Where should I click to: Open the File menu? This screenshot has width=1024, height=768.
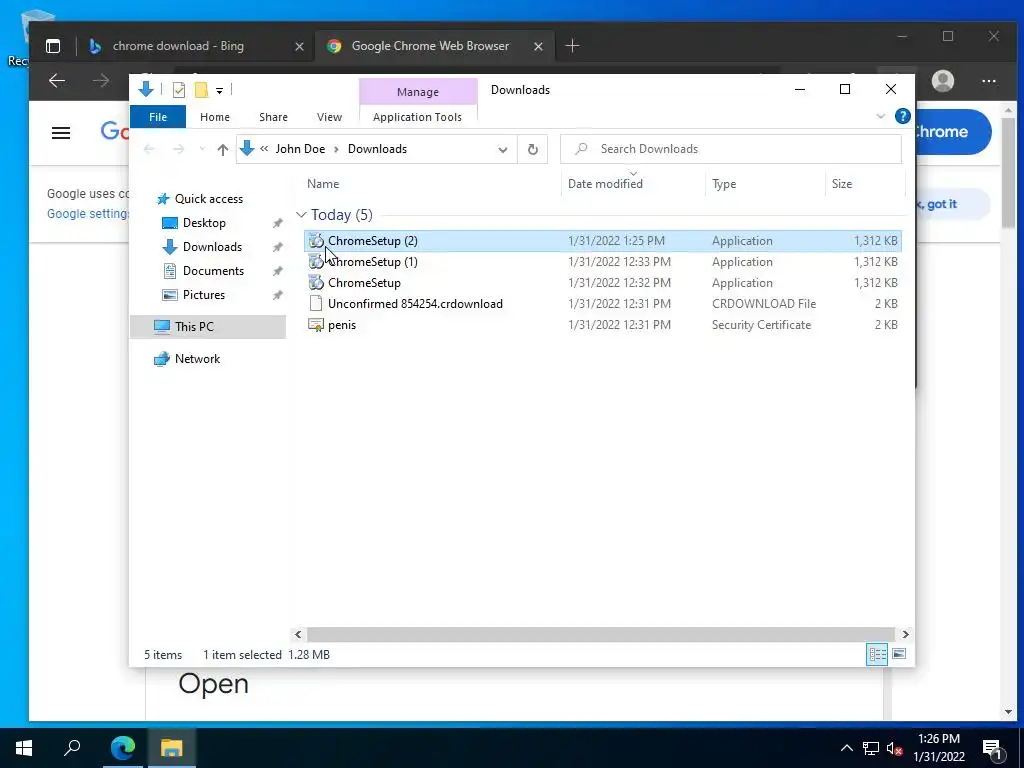[158, 117]
